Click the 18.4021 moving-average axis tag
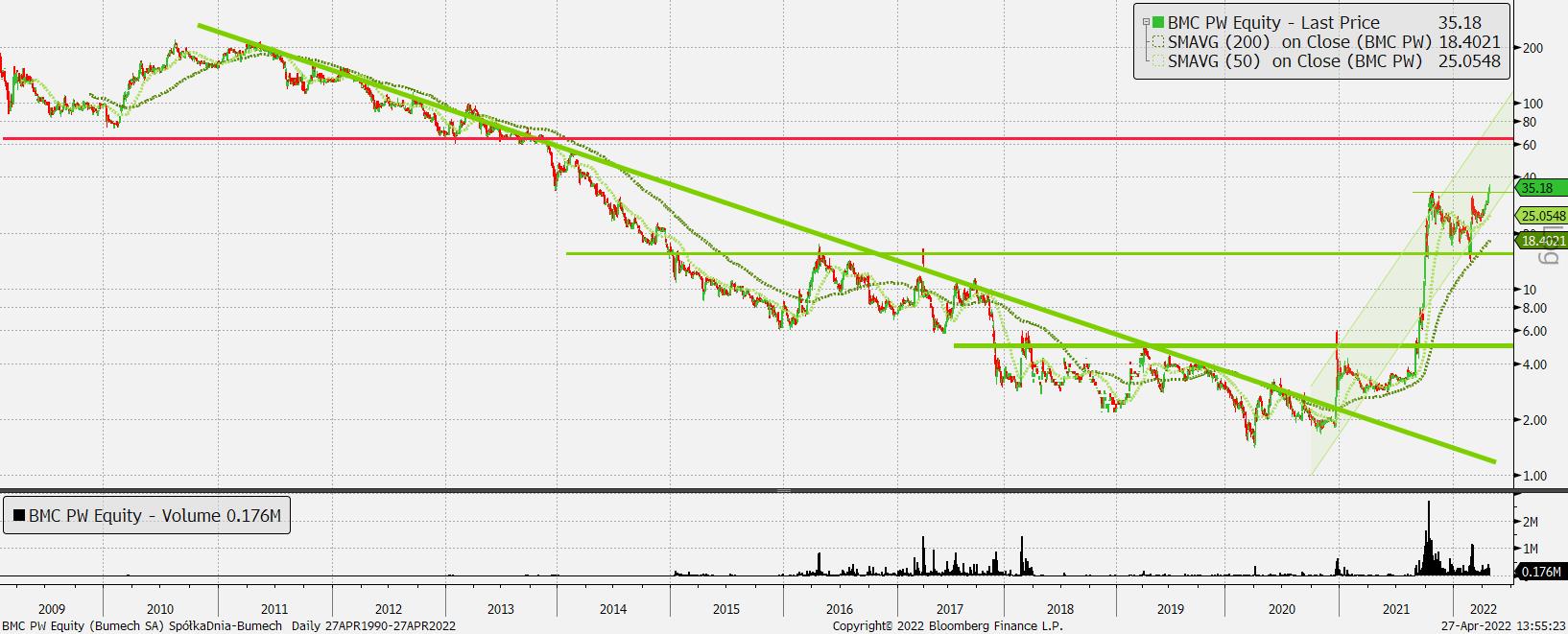This screenshot has height=634, width=1568. tap(1539, 241)
